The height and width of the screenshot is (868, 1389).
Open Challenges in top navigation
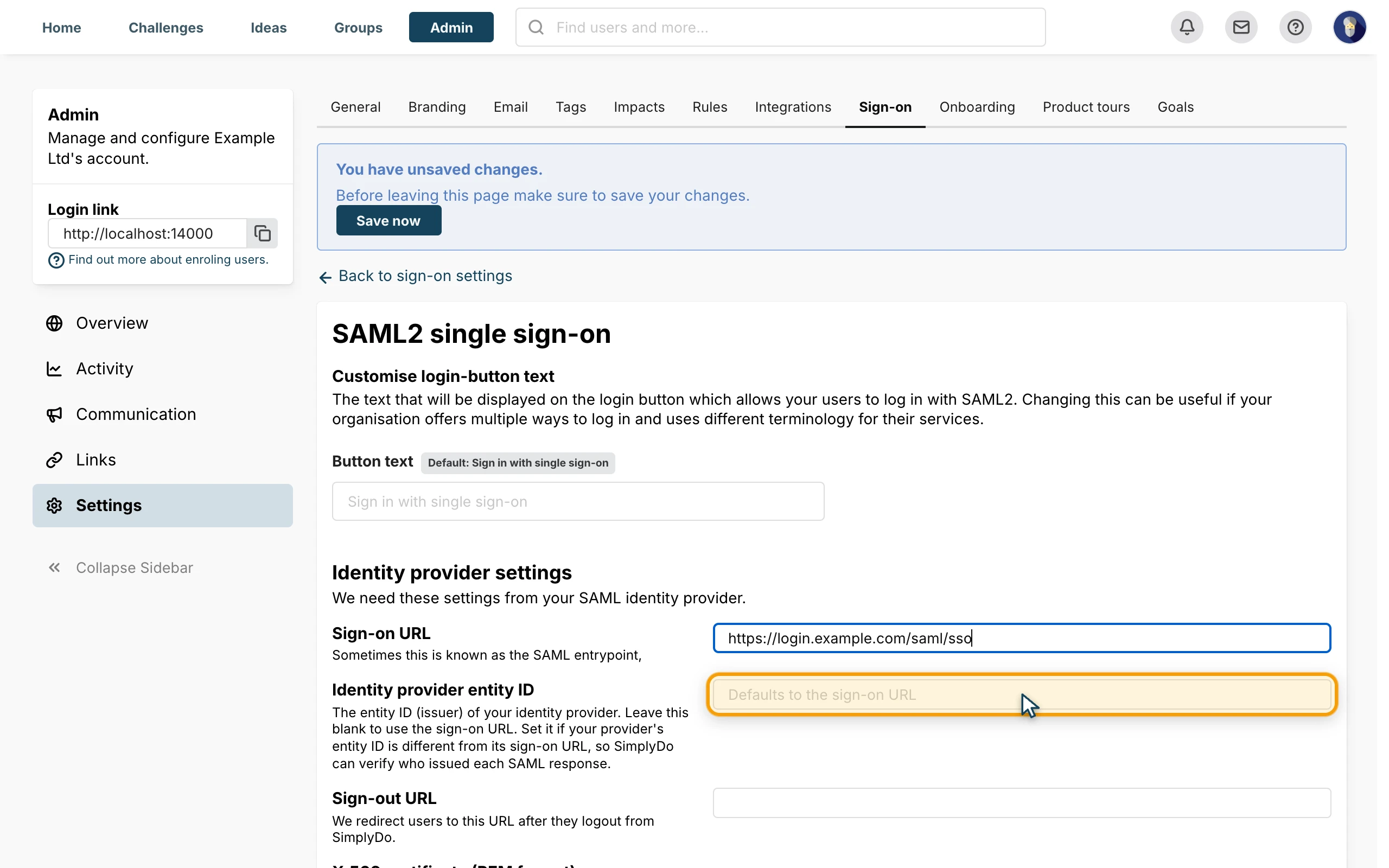(166, 28)
